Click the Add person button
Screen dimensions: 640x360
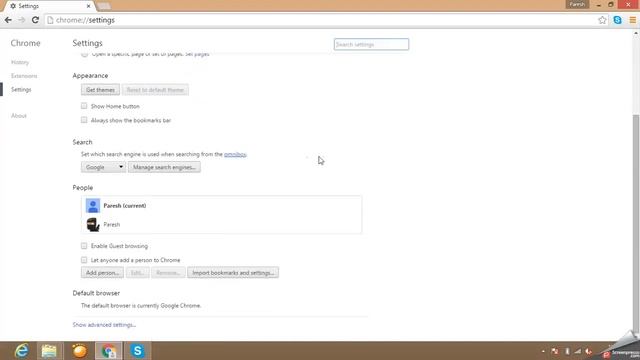coord(102,273)
